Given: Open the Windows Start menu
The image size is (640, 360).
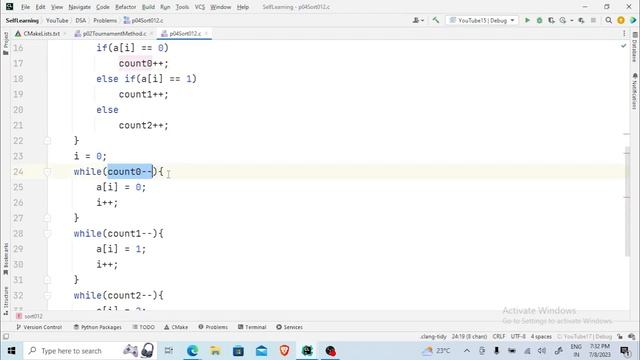Looking at the screenshot, I should coord(11,351).
